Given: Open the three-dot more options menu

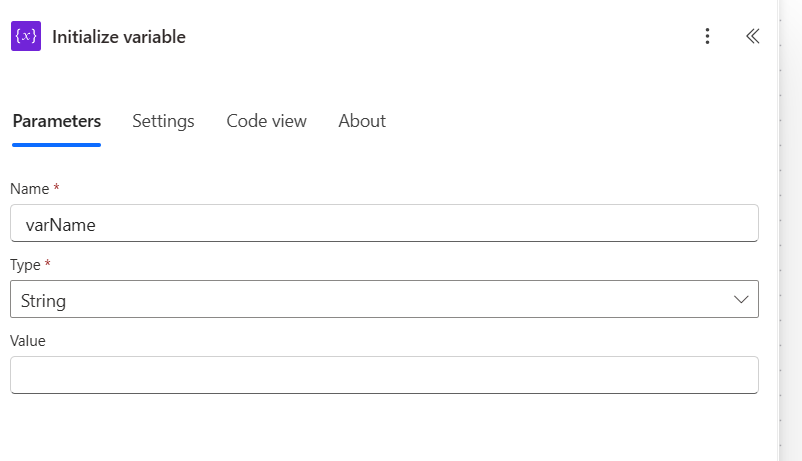Looking at the screenshot, I should (707, 37).
